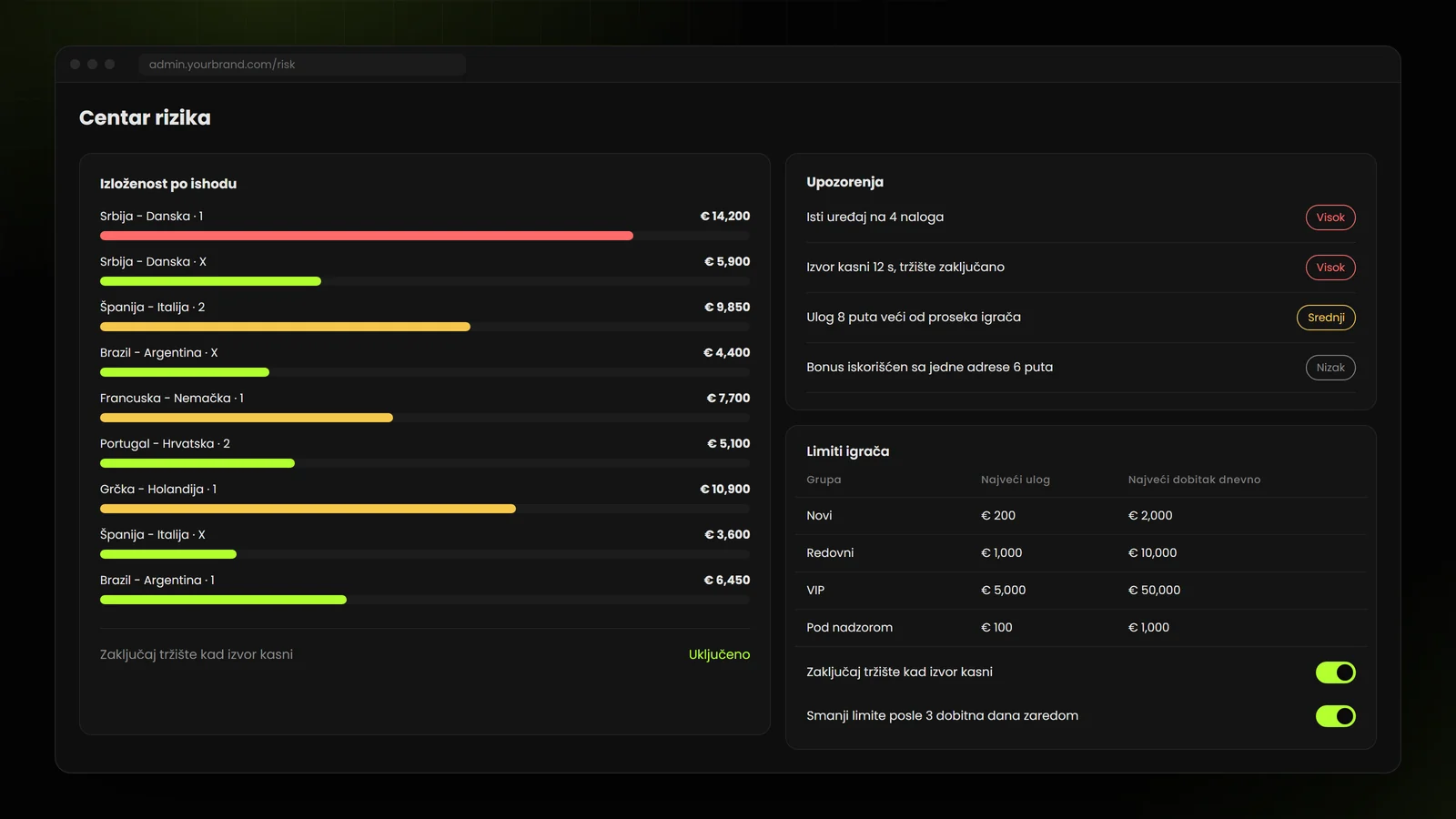Click the € 50,000 daily win limit for VIP

tap(1154, 591)
